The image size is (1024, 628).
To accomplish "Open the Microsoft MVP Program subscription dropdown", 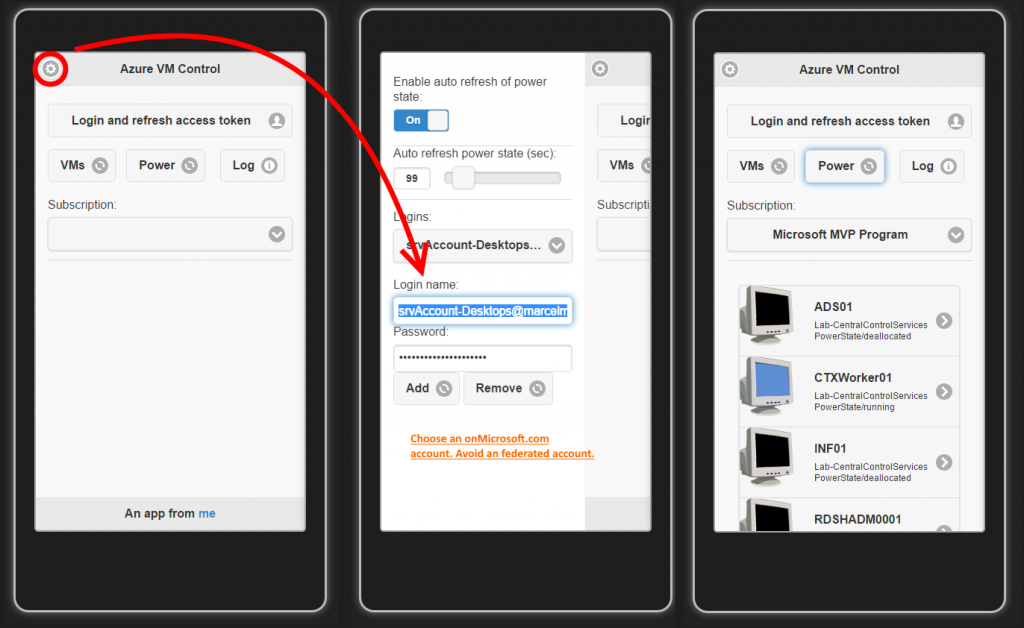I will 848,235.
